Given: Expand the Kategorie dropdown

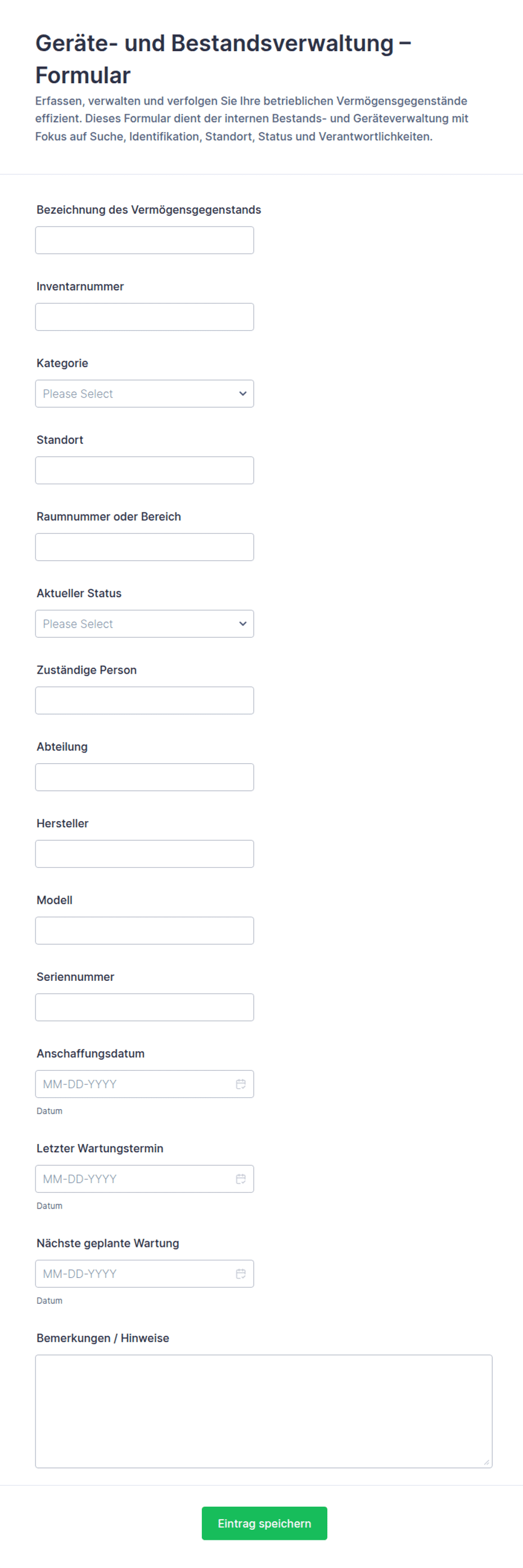Looking at the screenshot, I should coord(145,394).
